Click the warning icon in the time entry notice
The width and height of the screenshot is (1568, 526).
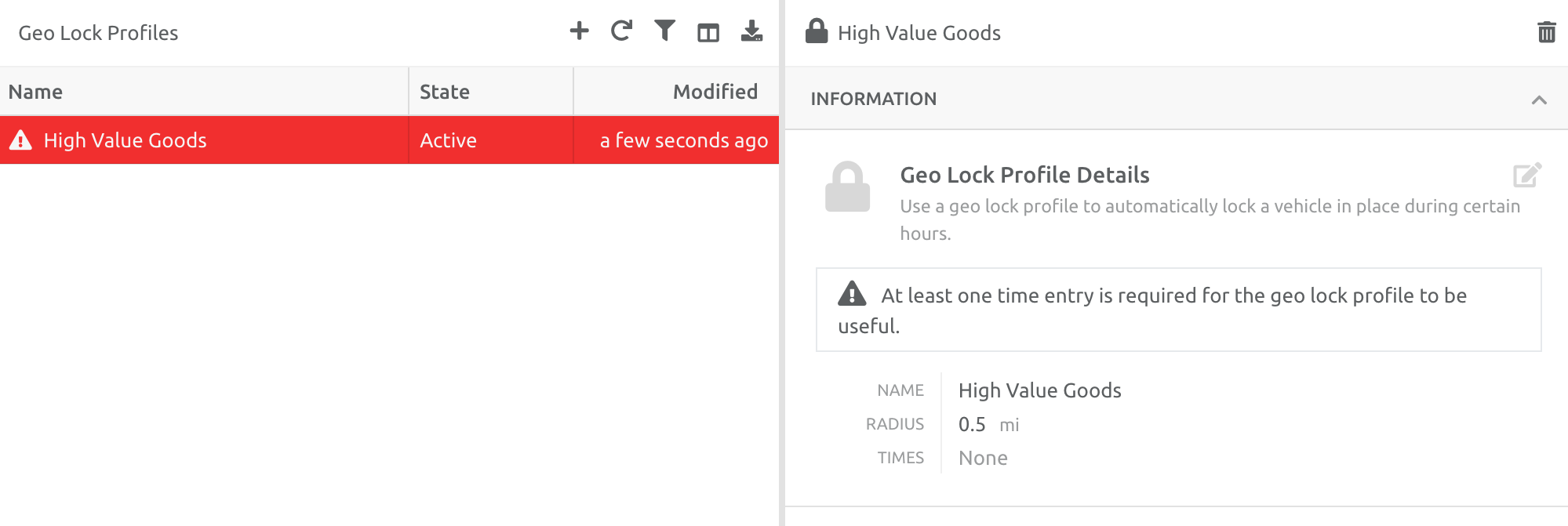(852, 296)
